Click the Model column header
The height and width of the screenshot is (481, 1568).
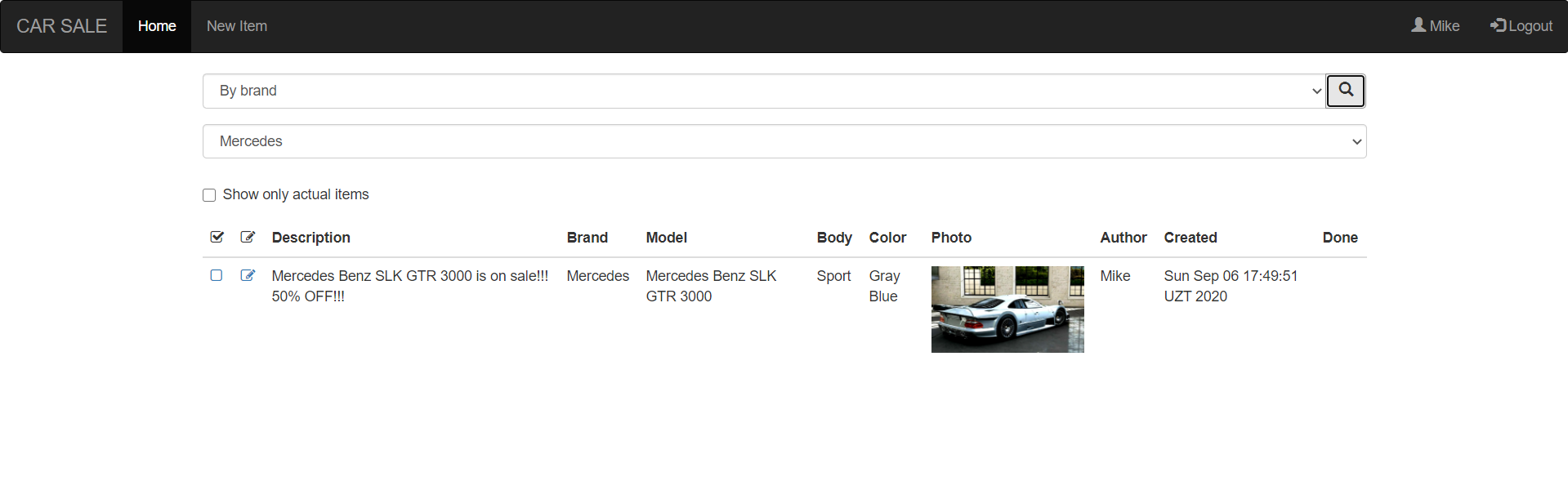[666, 238]
